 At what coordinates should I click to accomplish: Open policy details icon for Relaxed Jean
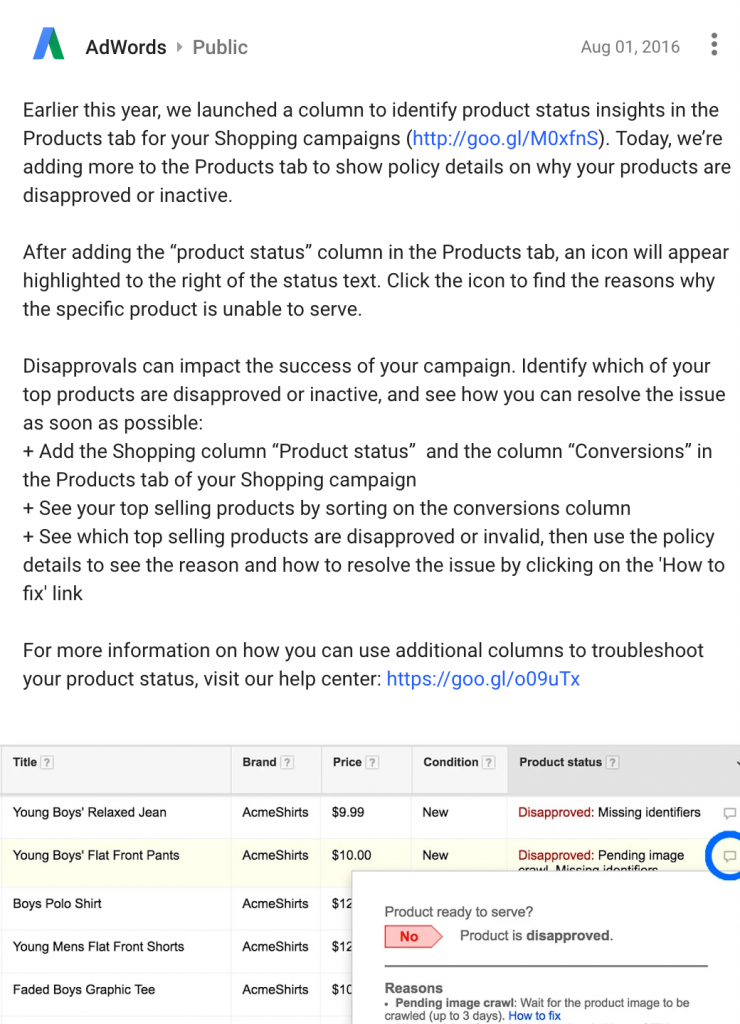pos(730,813)
